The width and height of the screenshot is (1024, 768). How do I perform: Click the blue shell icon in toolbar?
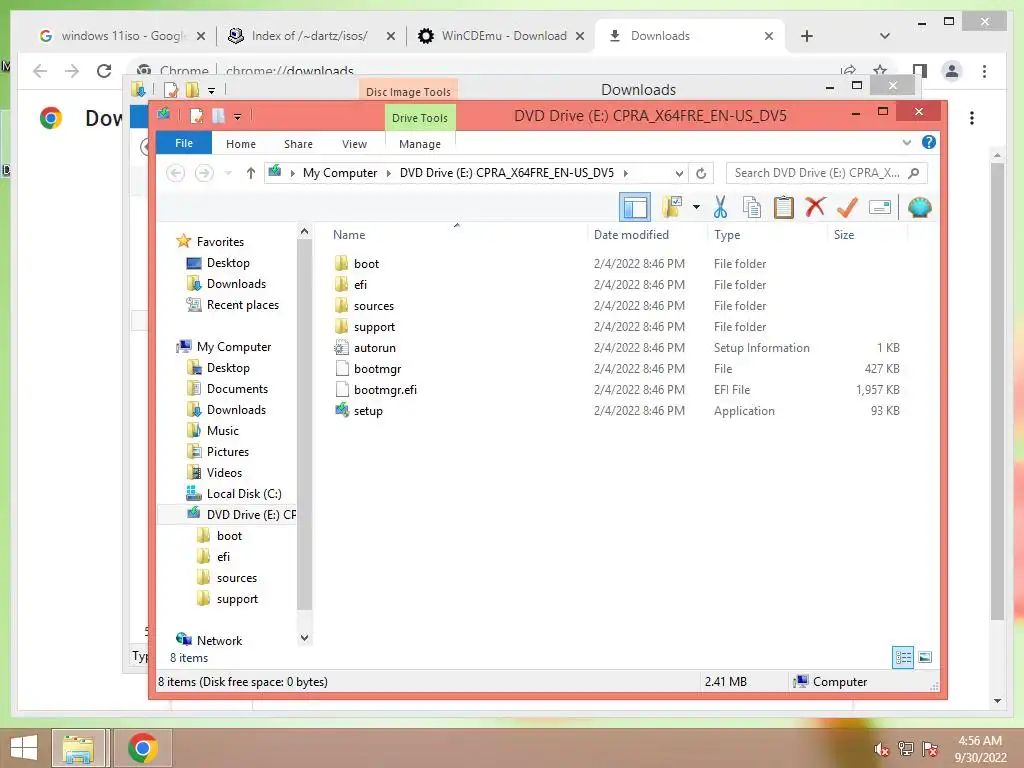coord(920,208)
